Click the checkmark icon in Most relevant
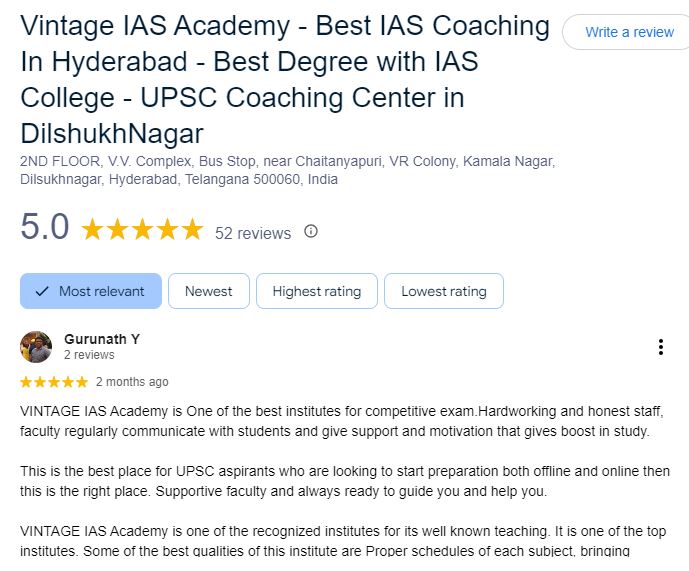The image size is (689, 571). (42, 291)
